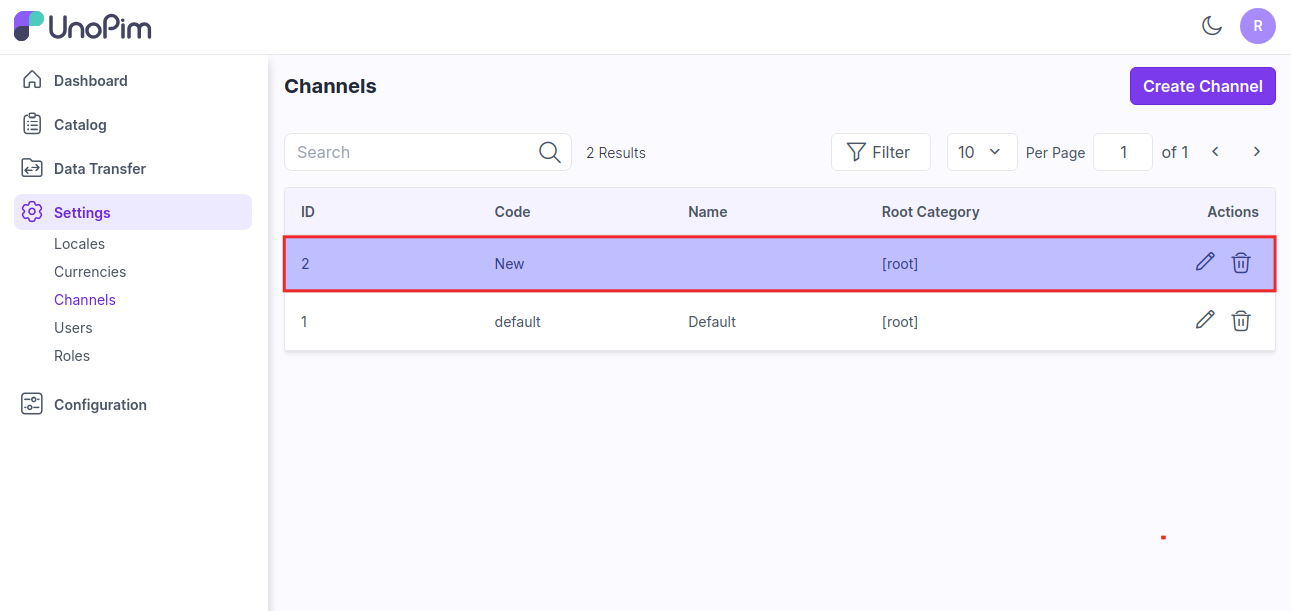Go to Data Transfer section
The image size is (1291, 611).
click(99, 169)
